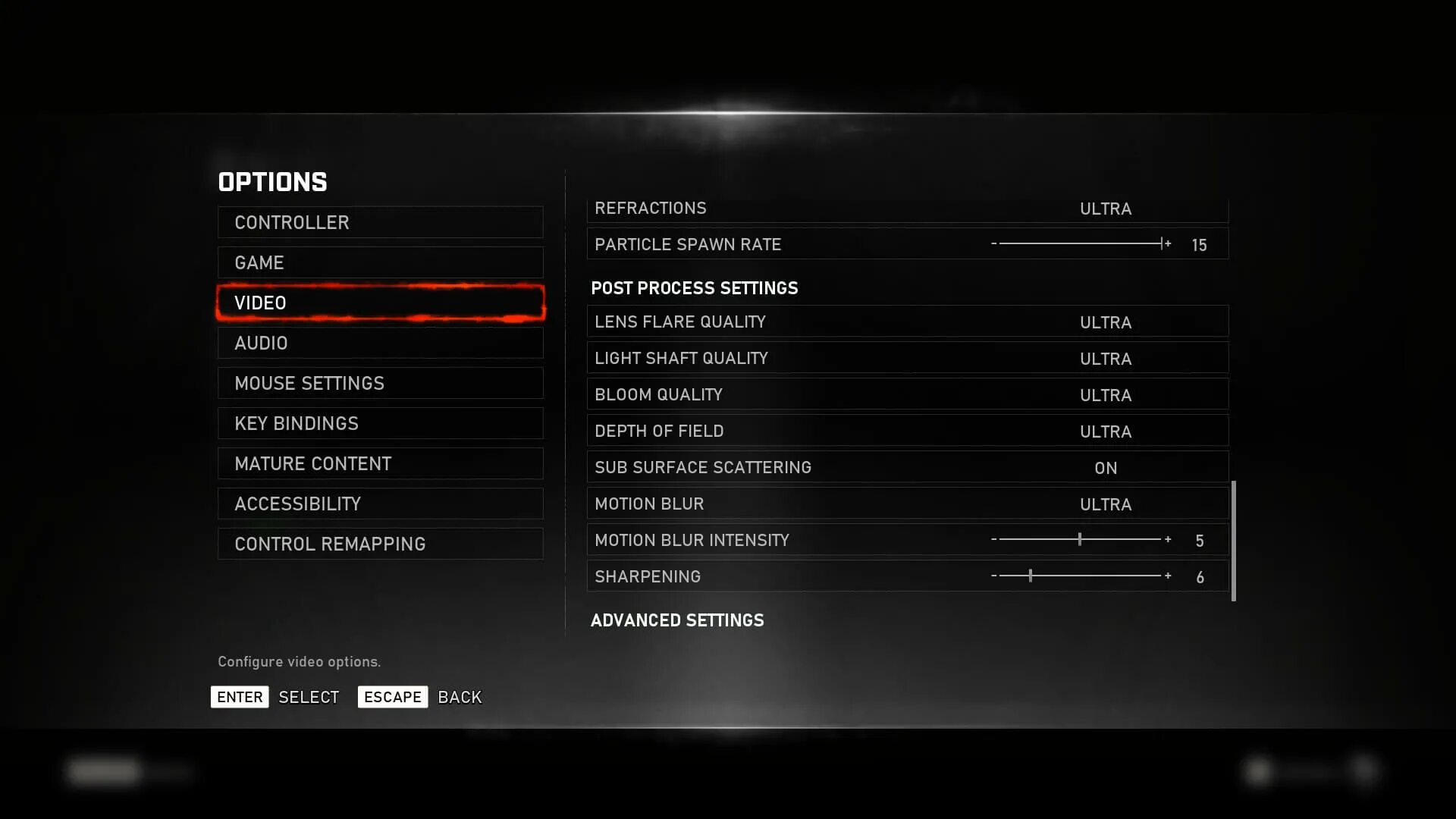The image size is (1456, 819).
Task: Click ESCAPE to go back
Action: point(392,697)
